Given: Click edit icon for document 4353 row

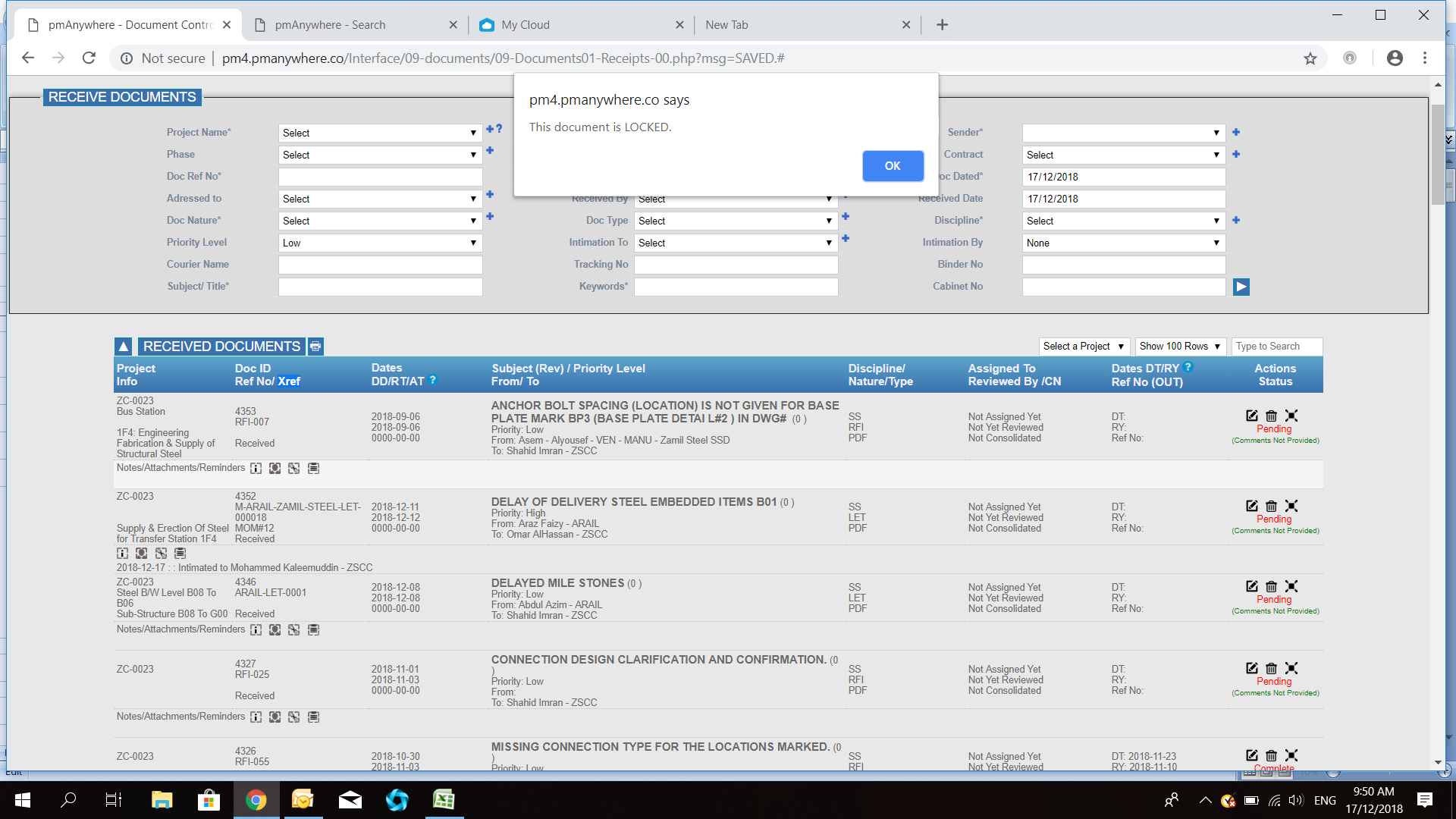Looking at the screenshot, I should pos(1252,416).
